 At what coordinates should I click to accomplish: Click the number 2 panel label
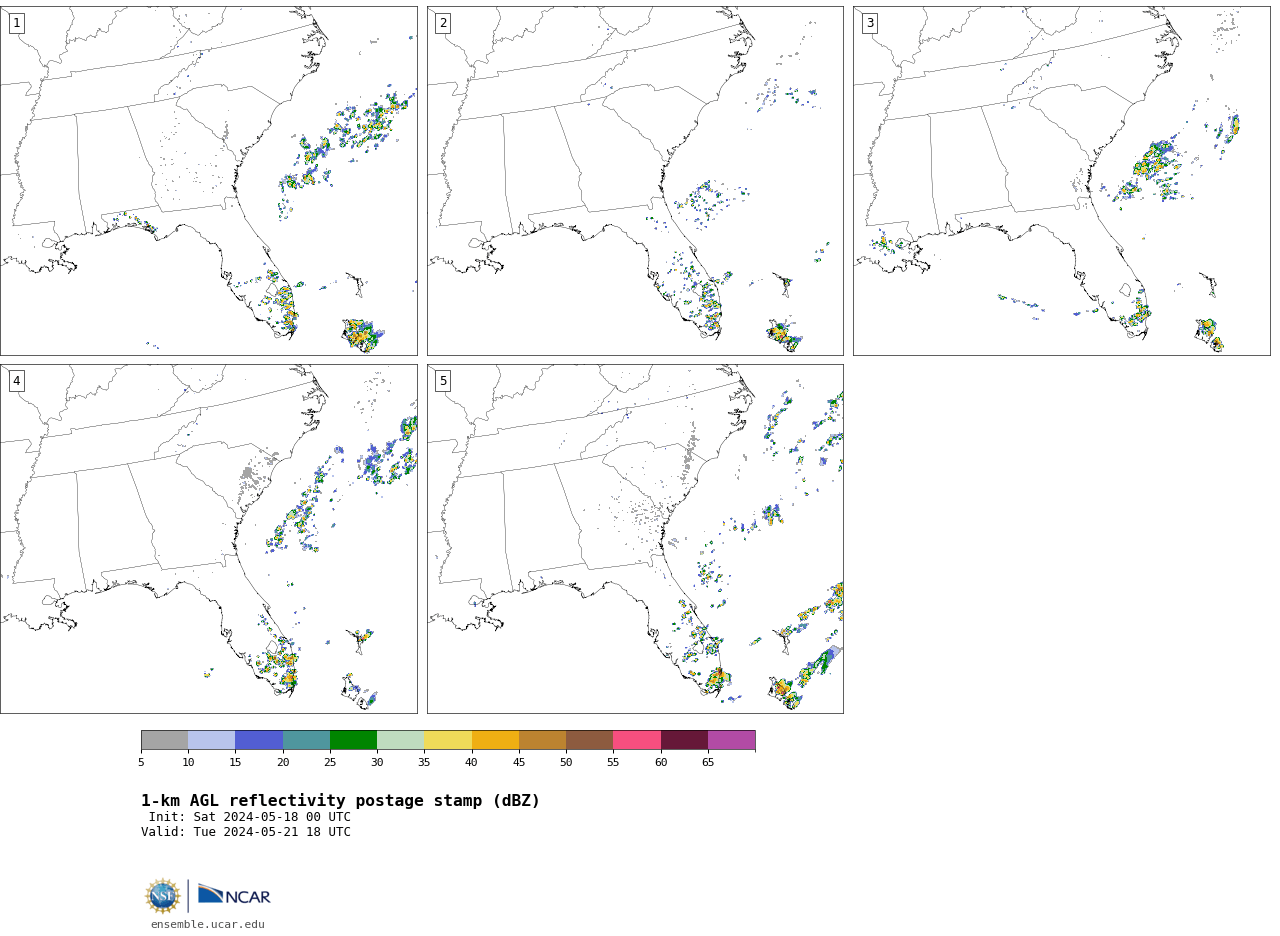tap(443, 23)
